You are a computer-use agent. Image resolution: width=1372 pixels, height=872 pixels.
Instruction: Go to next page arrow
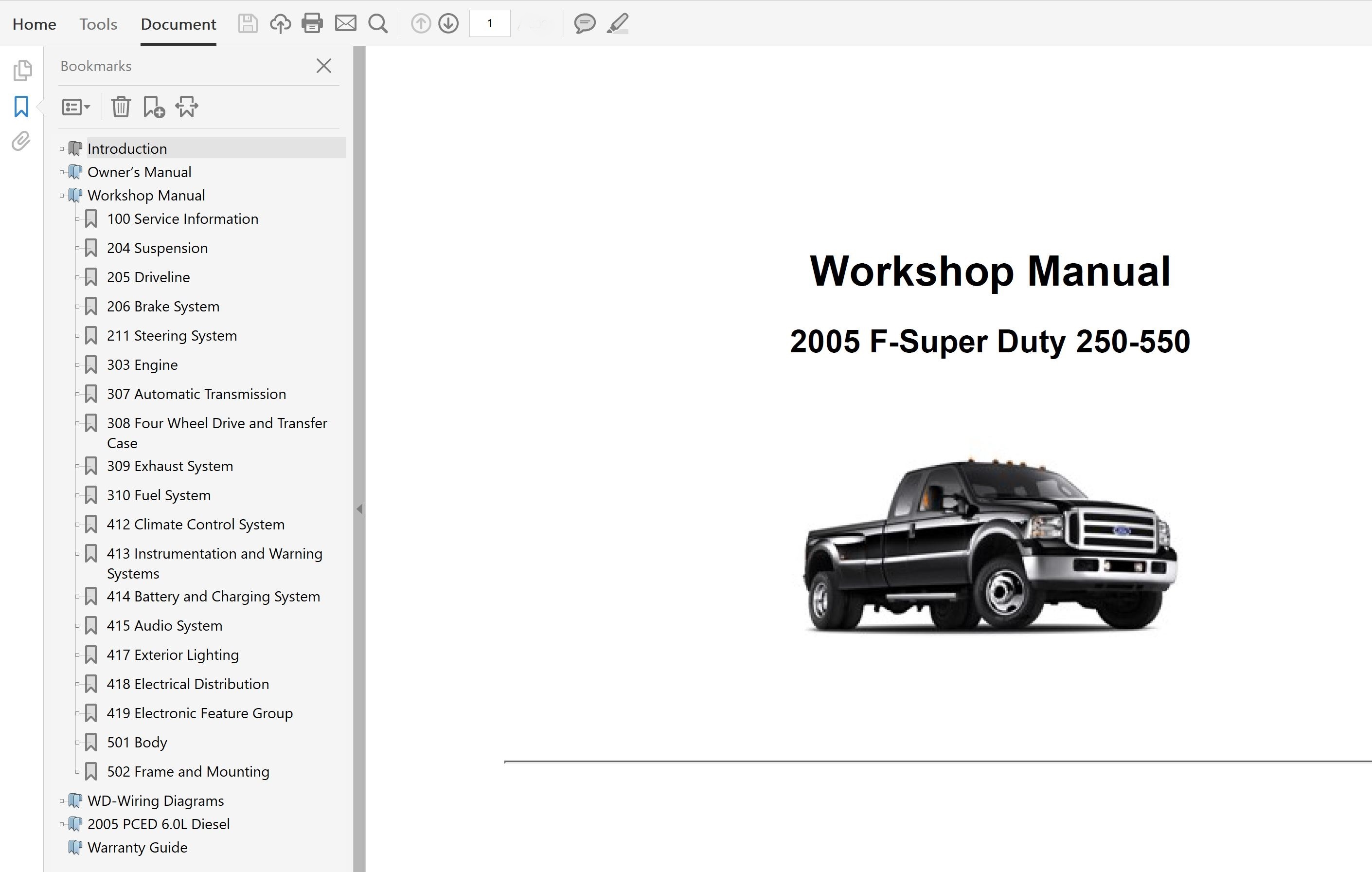pyautogui.click(x=448, y=23)
